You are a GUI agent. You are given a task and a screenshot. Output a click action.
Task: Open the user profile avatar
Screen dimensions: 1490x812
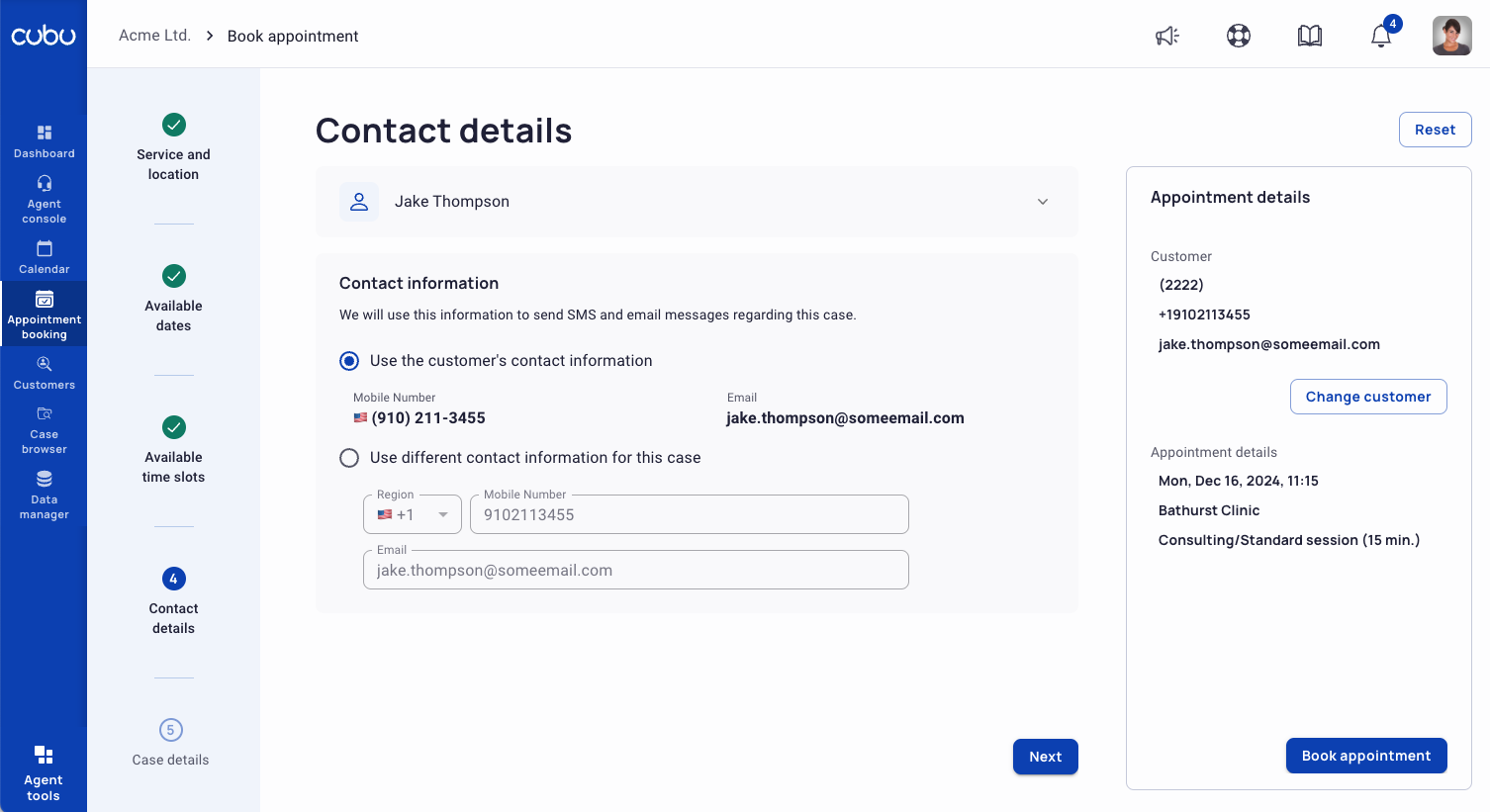(x=1452, y=36)
